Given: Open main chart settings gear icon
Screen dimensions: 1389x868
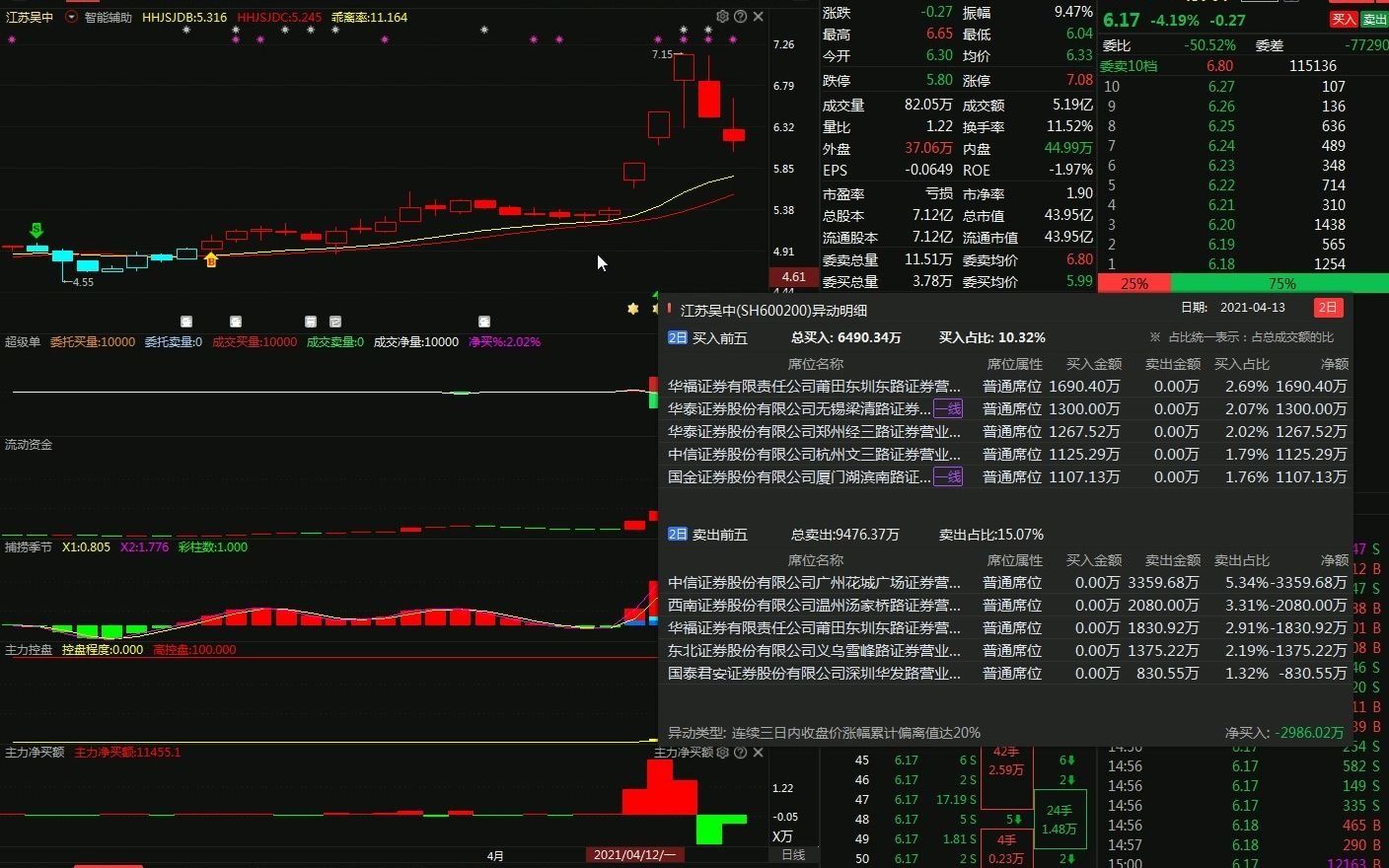Looking at the screenshot, I should [x=722, y=17].
